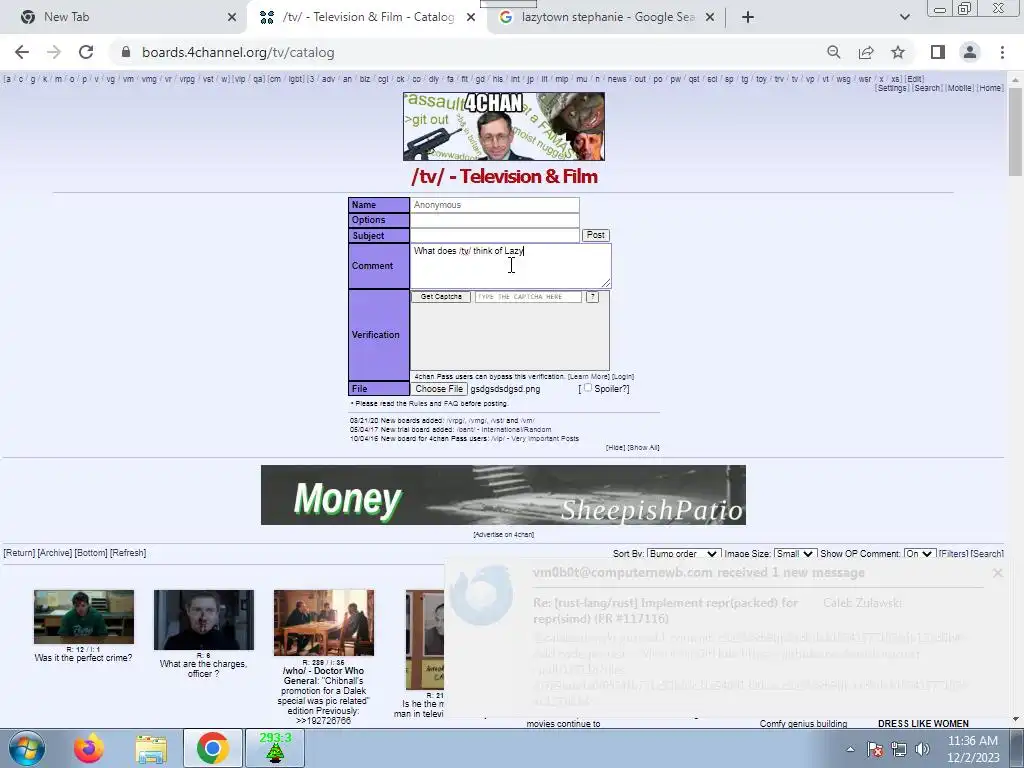The height and width of the screenshot is (768, 1024).
Task: Click the captcha help question mark button
Action: 592,296
